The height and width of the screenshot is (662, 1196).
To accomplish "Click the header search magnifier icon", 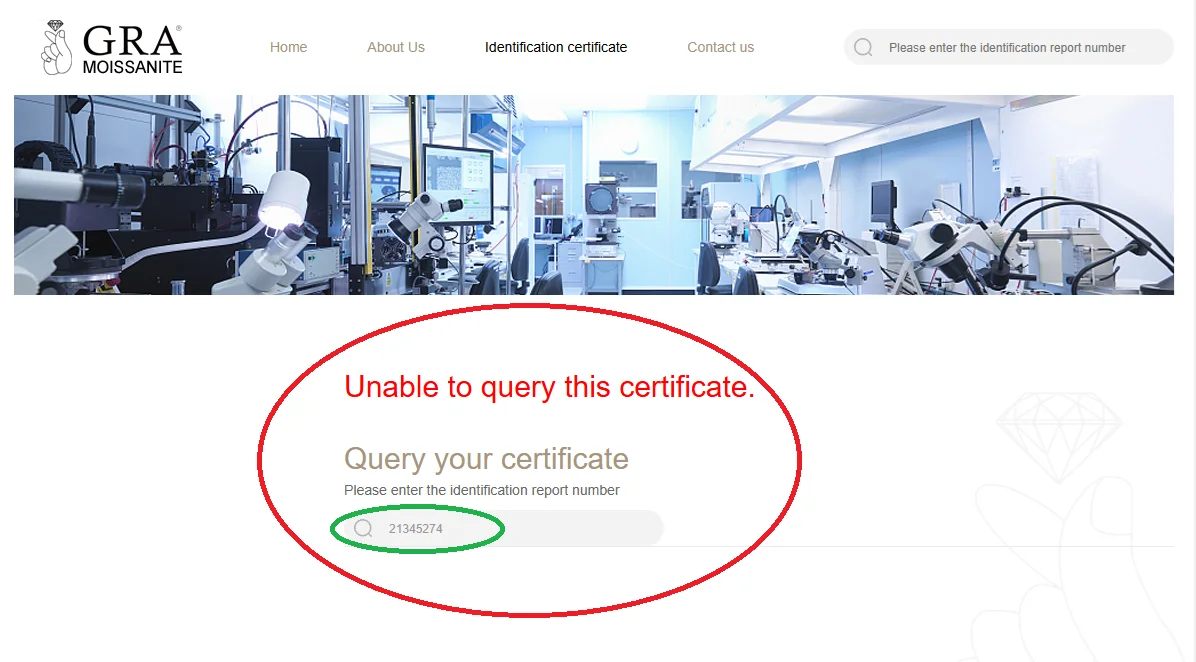I will (x=863, y=47).
